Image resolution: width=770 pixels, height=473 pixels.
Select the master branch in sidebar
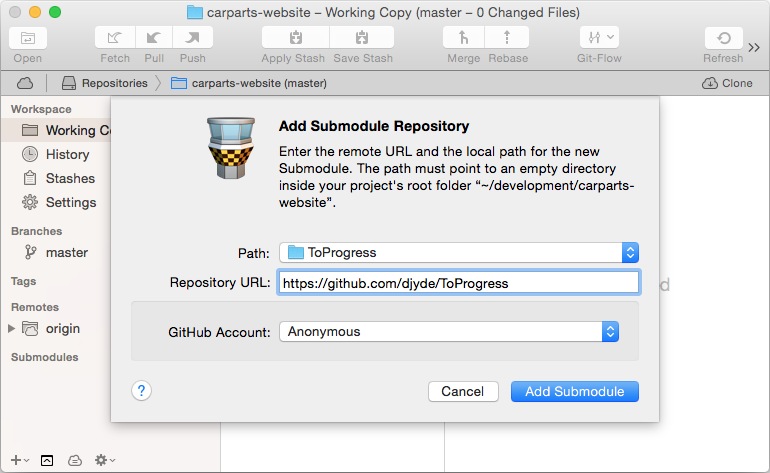pyautogui.click(x=66, y=253)
